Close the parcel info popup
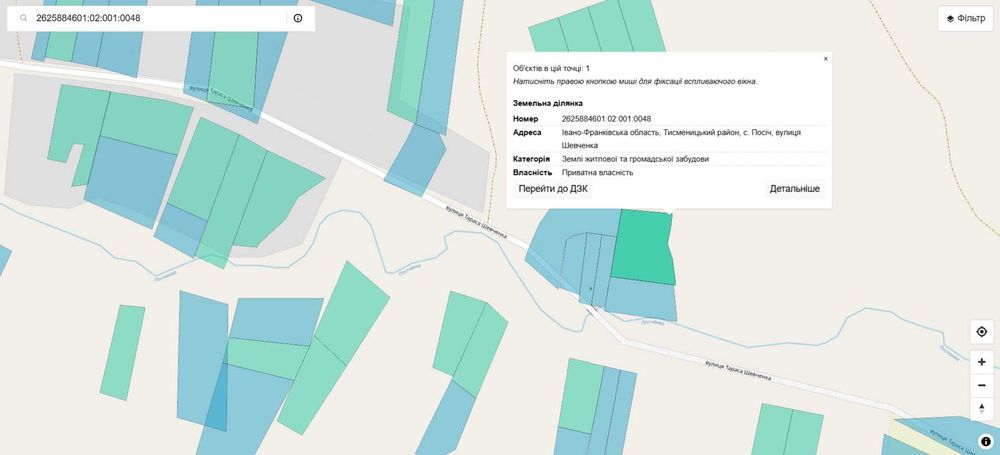 tap(825, 59)
